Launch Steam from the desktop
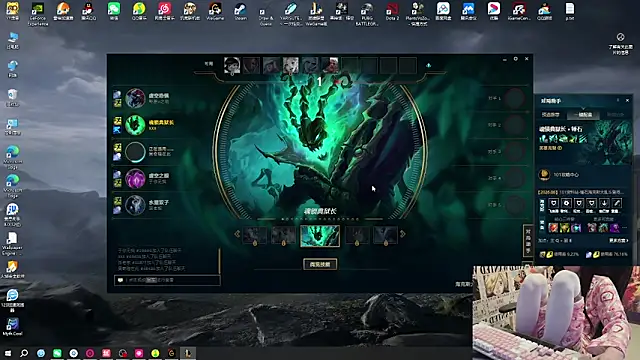Screen dimensions: 640x360 coord(240,11)
